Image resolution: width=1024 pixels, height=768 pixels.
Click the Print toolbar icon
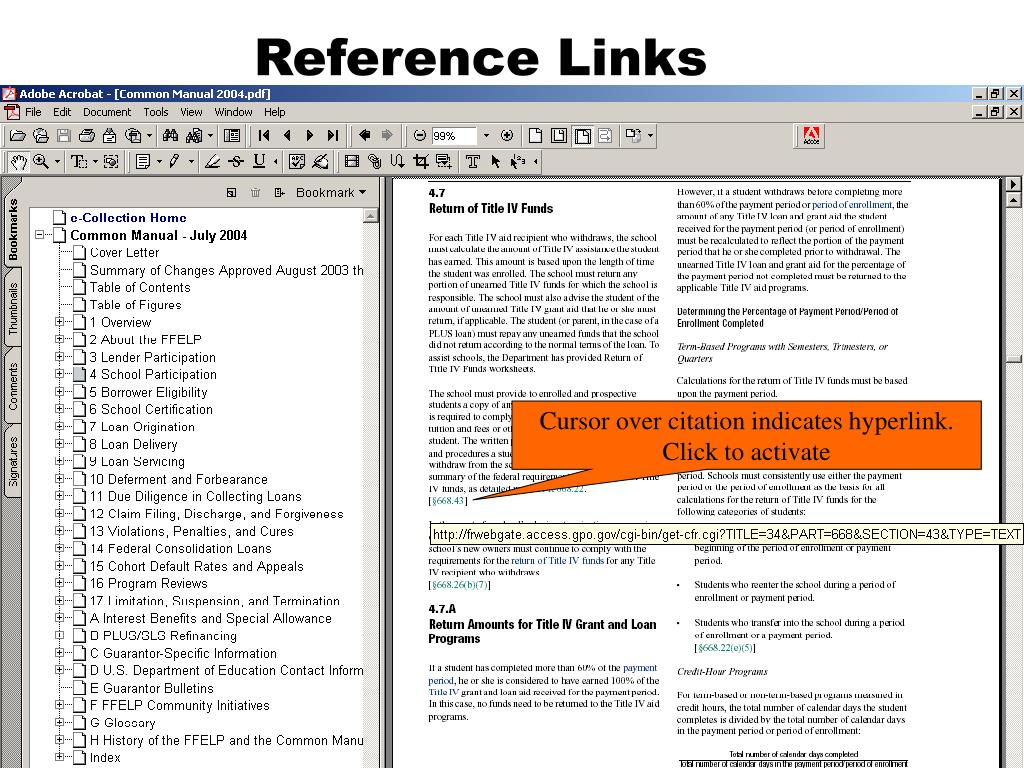coord(86,136)
